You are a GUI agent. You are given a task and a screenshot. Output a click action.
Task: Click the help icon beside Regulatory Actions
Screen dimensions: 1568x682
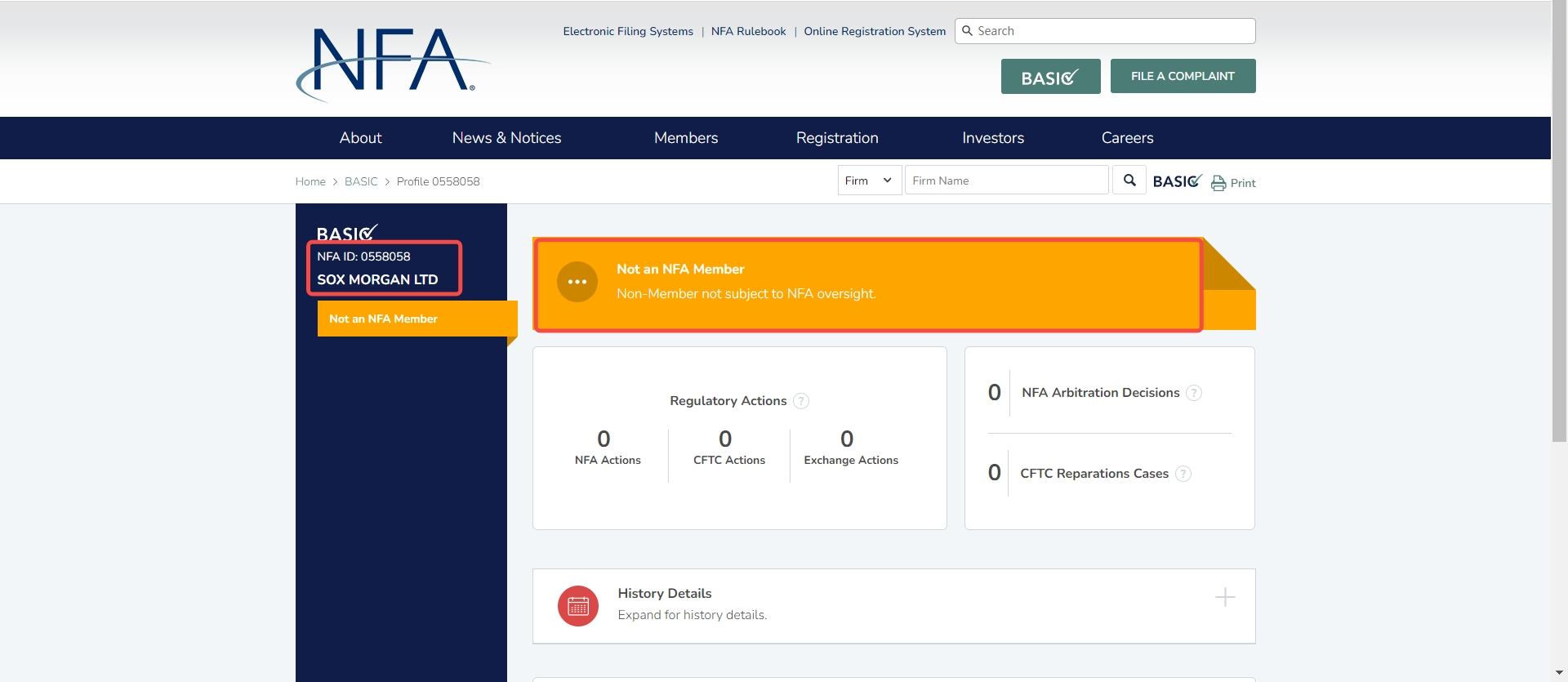pos(801,401)
